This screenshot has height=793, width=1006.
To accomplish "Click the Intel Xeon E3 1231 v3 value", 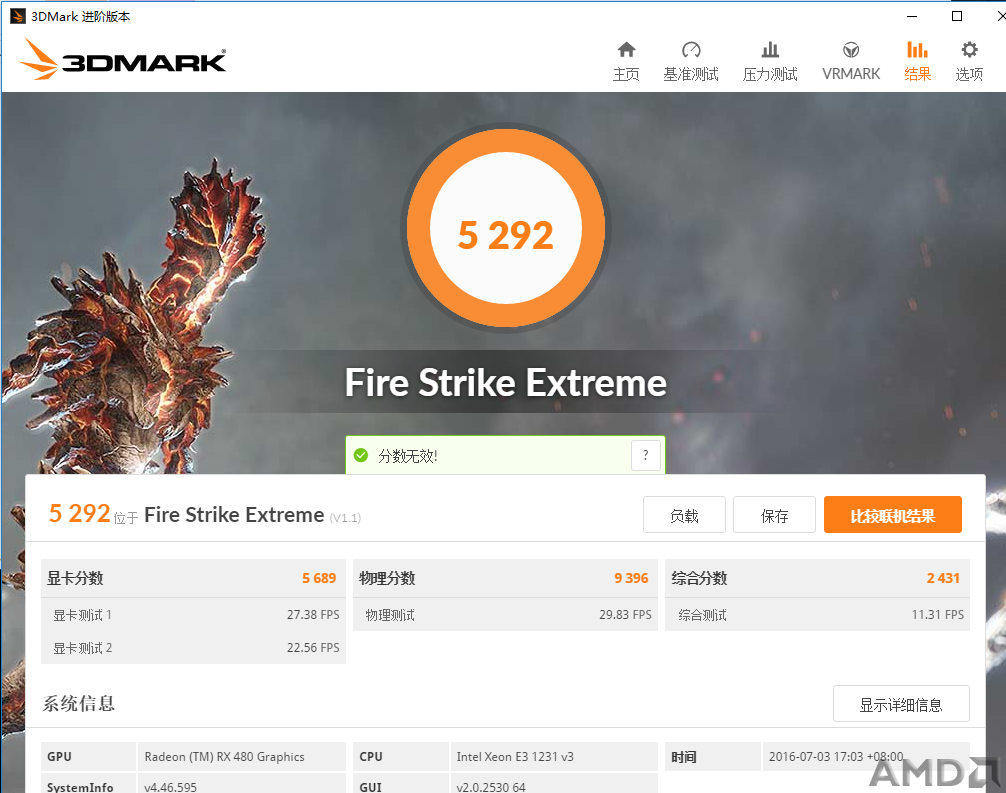I will pos(515,756).
